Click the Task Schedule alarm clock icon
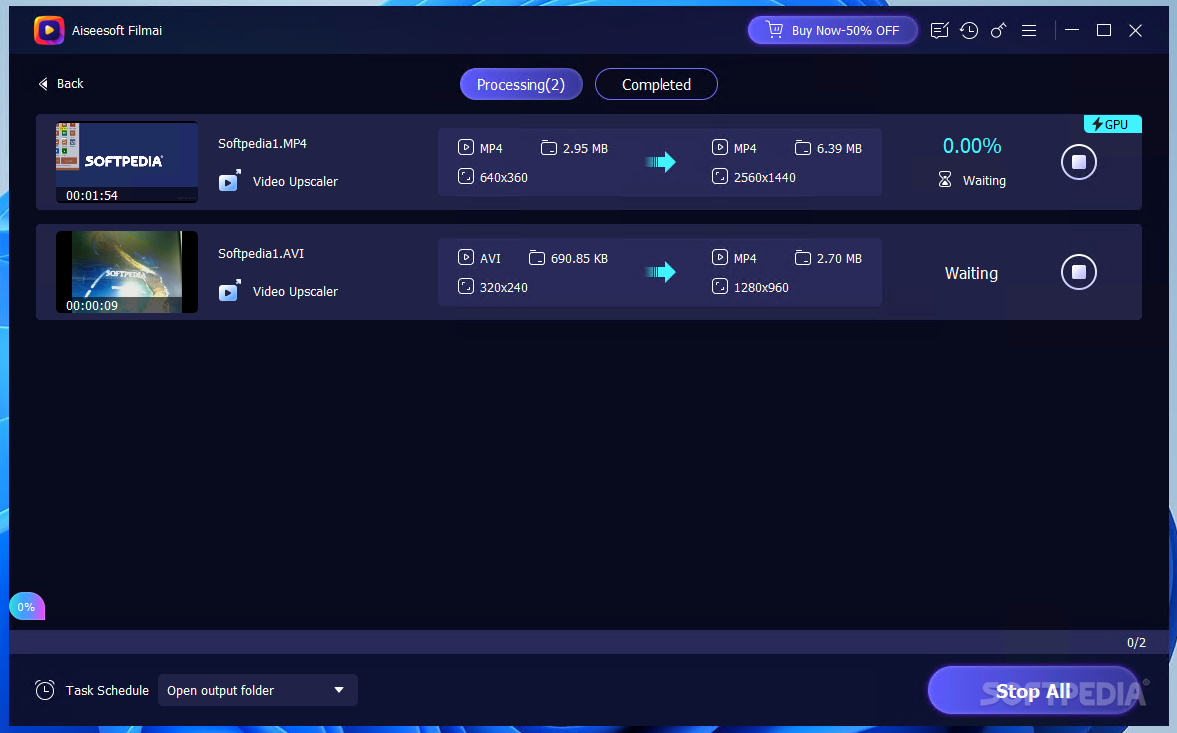Screen dimensions: 1177x733 [x=45, y=689]
